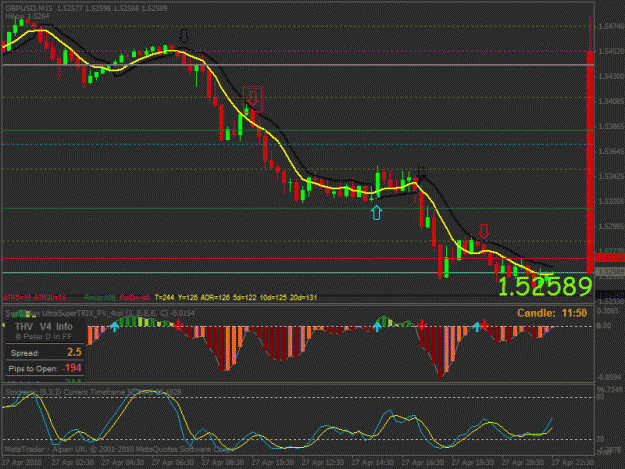The image size is (625, 469).
Task: Click the red price tag on price axis
Action: pyautogui.click(x=610, y=258)
